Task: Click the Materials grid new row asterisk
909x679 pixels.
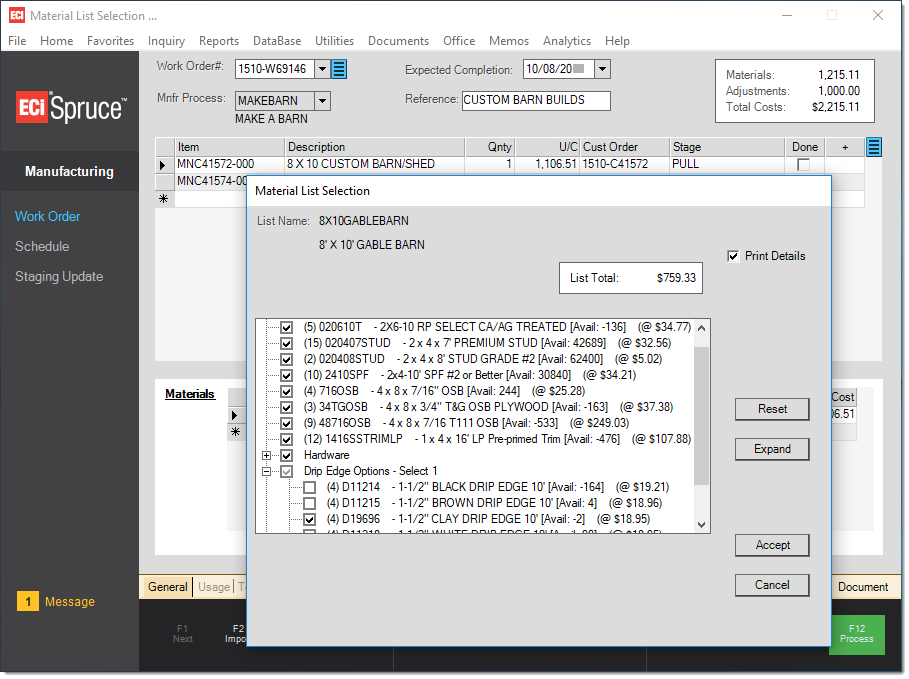Action: point(235,431)
